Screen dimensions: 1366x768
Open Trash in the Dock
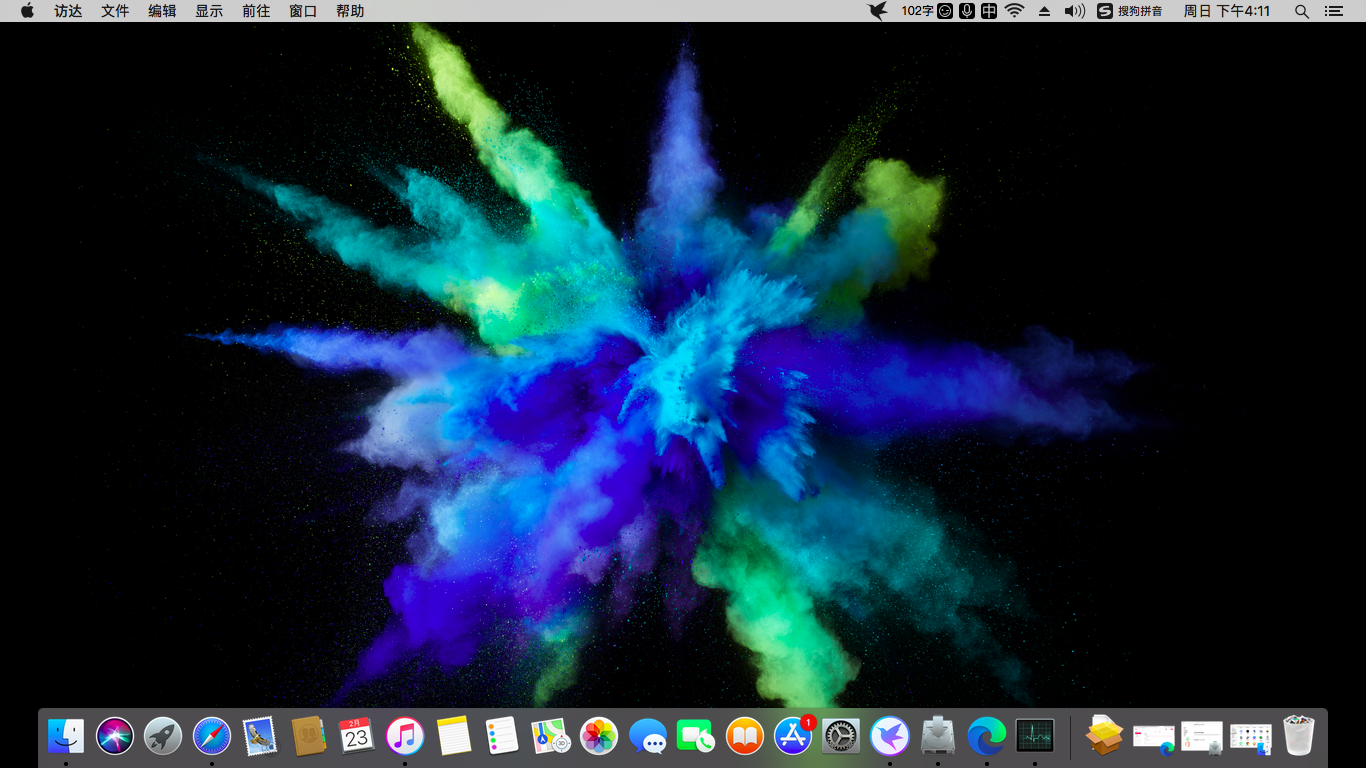coord(1299,737)
